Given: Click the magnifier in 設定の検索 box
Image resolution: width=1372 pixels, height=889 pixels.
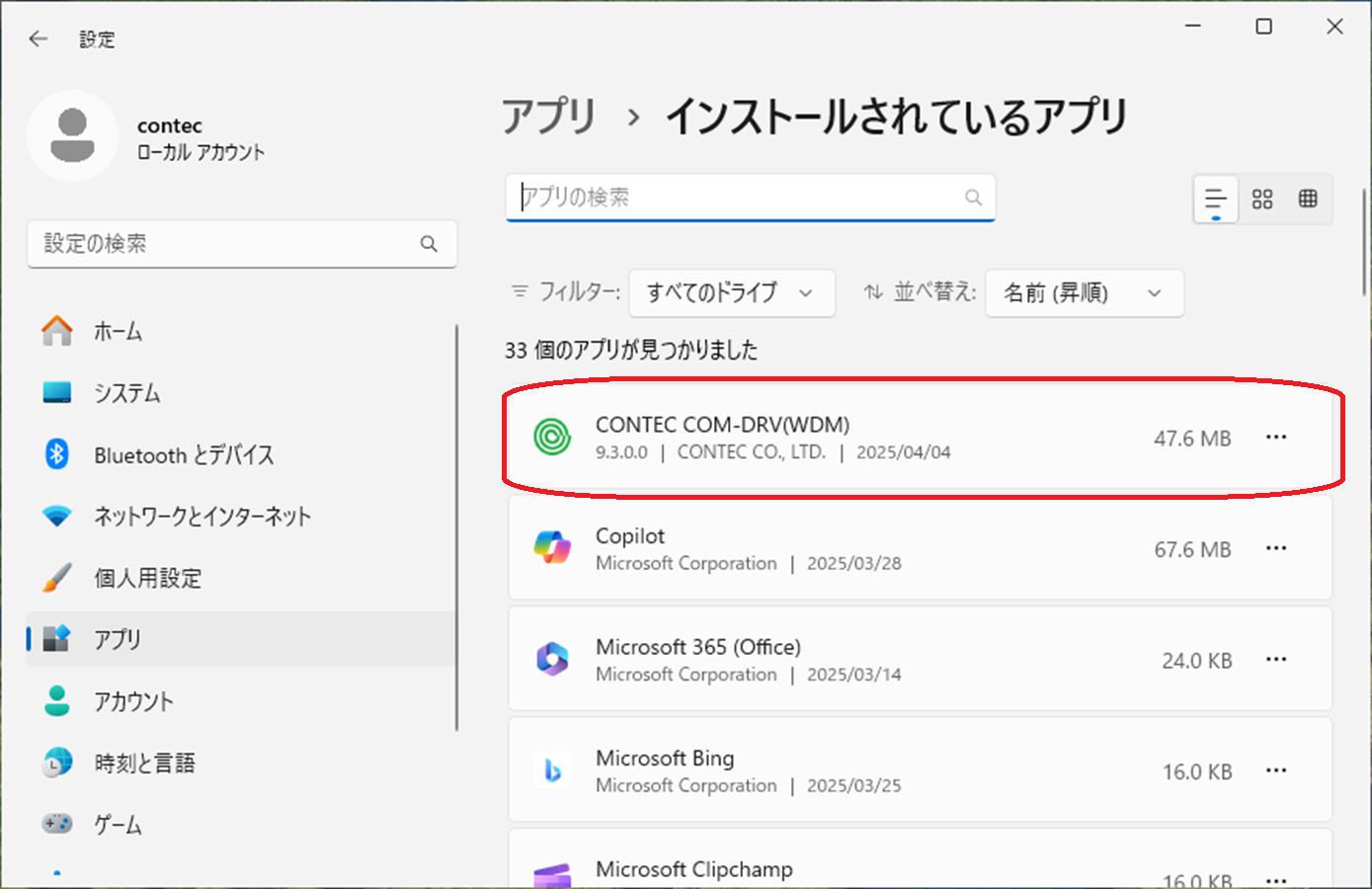Looking at the screenshot, I should point(429,244).
